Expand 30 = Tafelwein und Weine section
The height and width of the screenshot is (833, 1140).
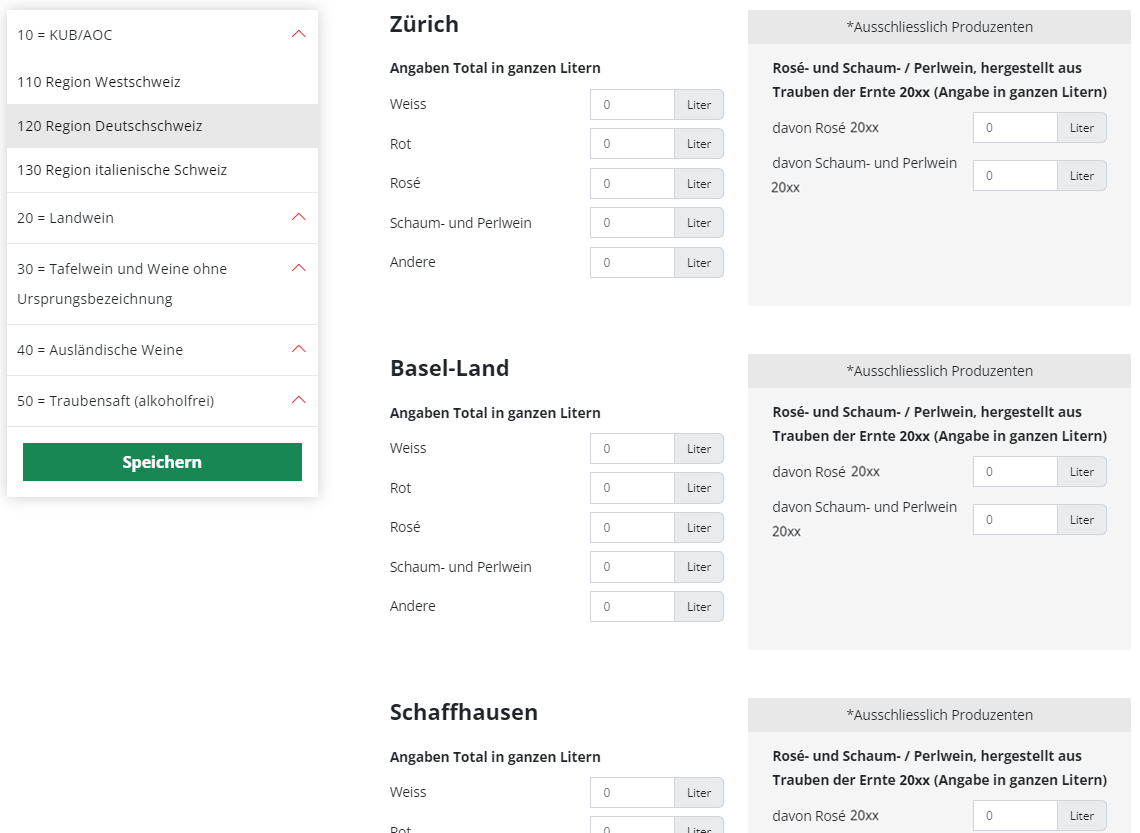[x=298, y=268]
